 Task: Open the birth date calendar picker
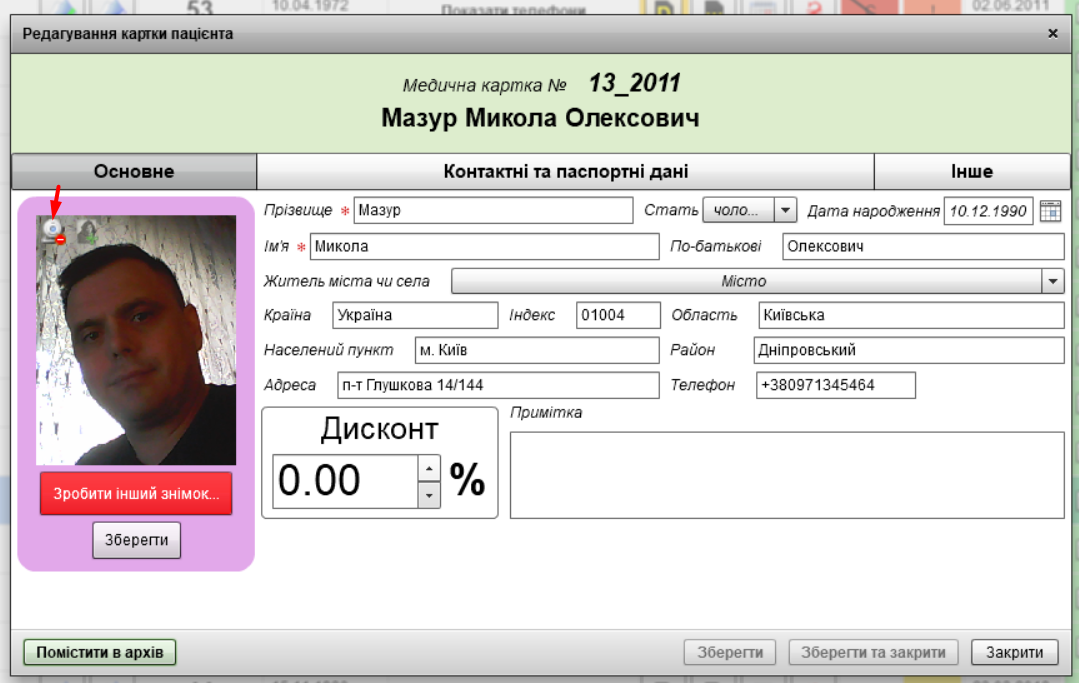tap(1049, 210)
